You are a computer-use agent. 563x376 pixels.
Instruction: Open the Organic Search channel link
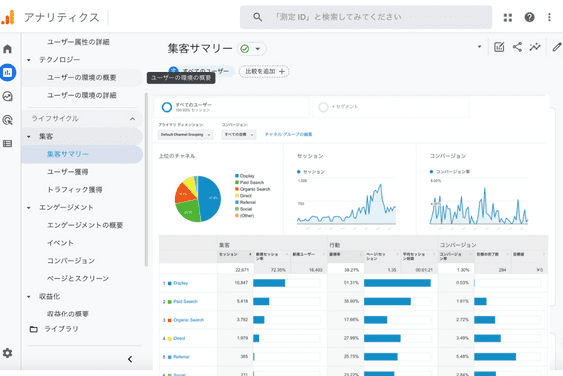189,320
